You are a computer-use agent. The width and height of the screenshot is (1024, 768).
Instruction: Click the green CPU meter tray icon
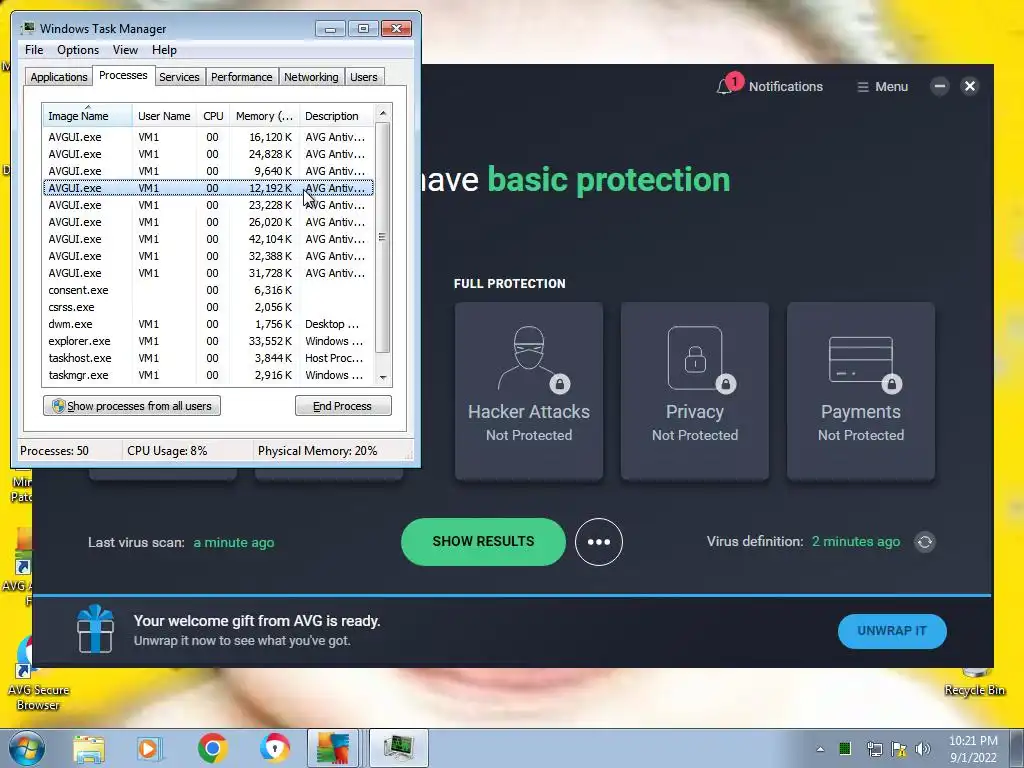click(845, 748)
